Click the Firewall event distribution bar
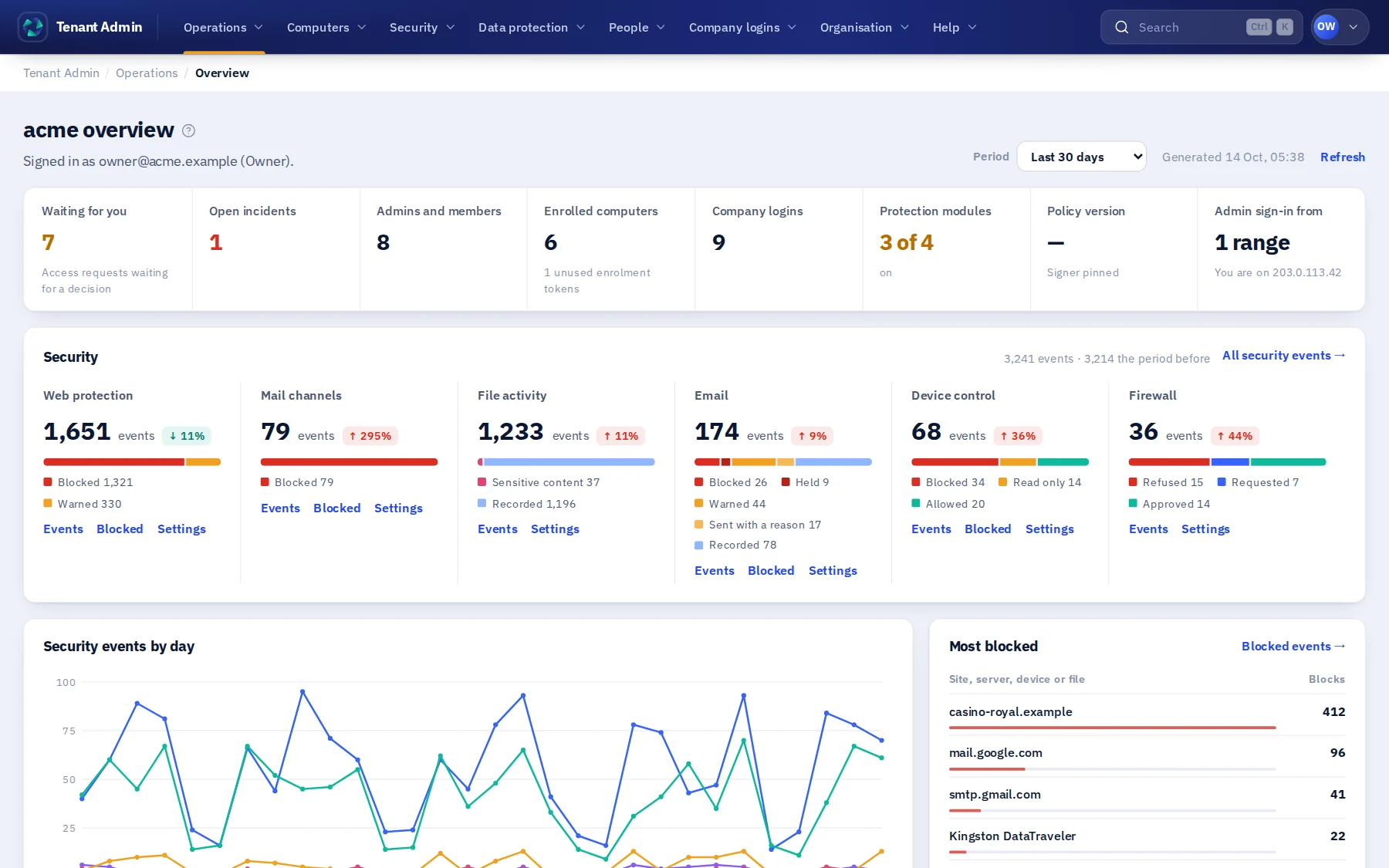This screenshot has width=1389, height=868. (x=1227, y=462)
